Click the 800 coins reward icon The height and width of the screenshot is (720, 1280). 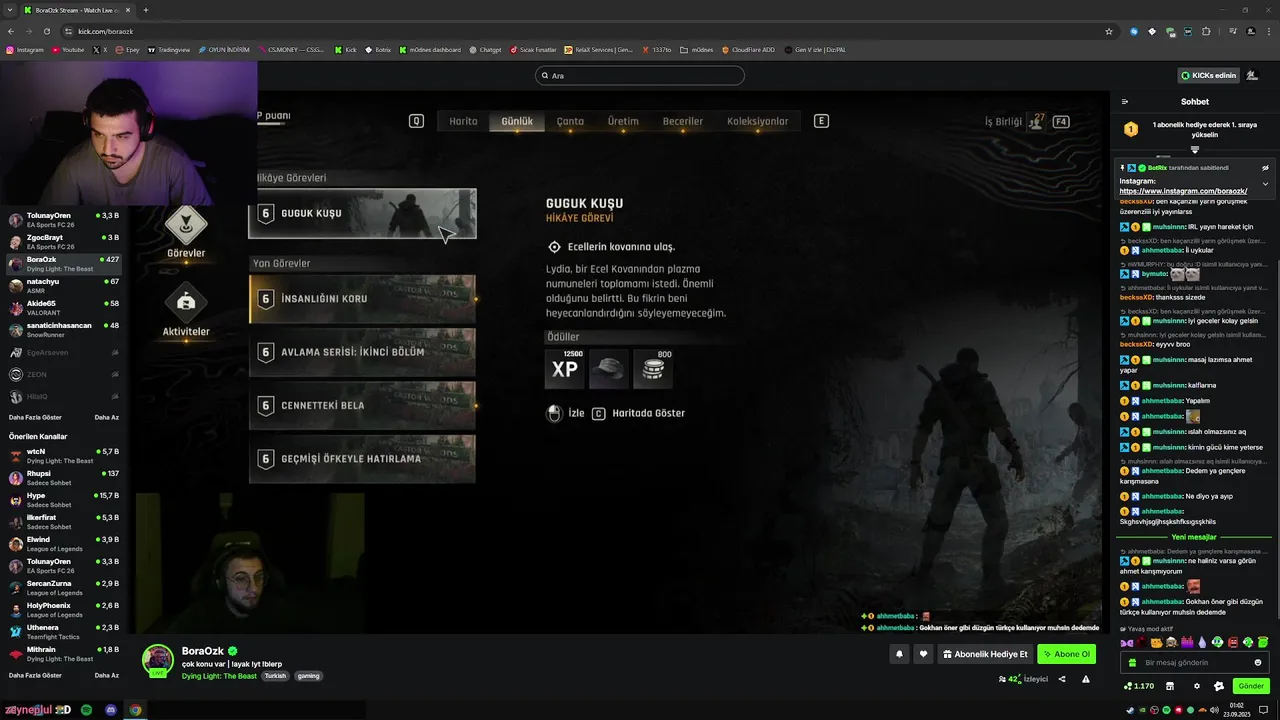653,369
